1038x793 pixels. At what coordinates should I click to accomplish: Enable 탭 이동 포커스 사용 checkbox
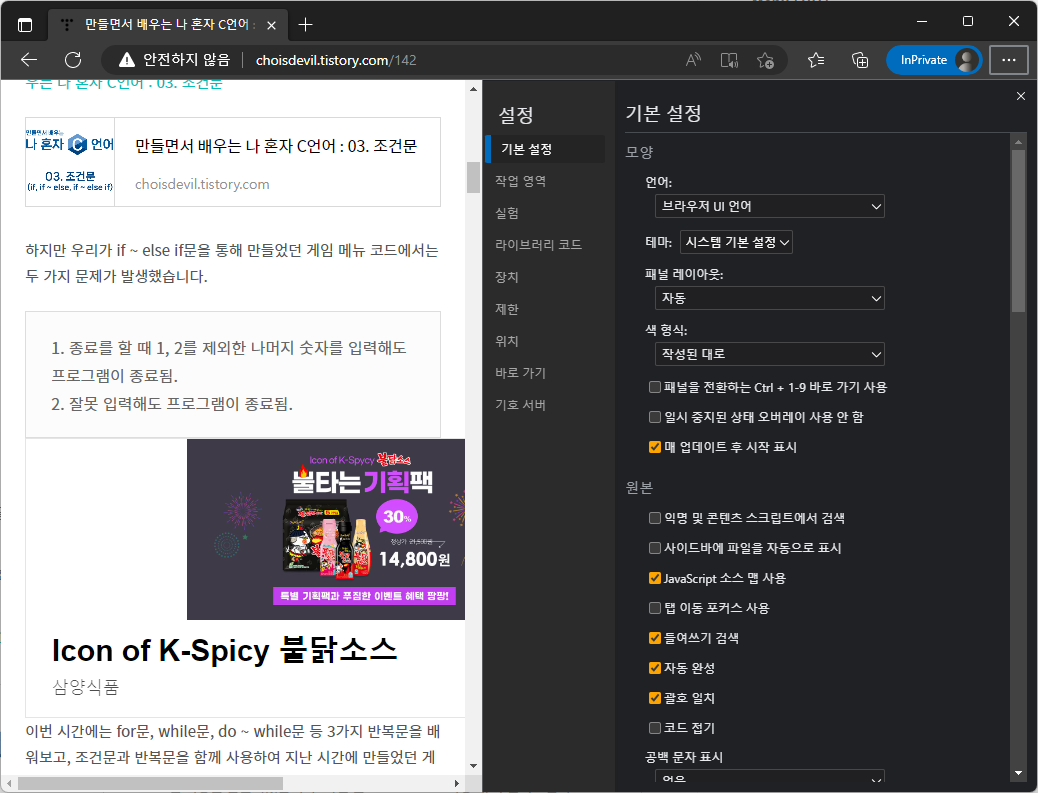655,608
